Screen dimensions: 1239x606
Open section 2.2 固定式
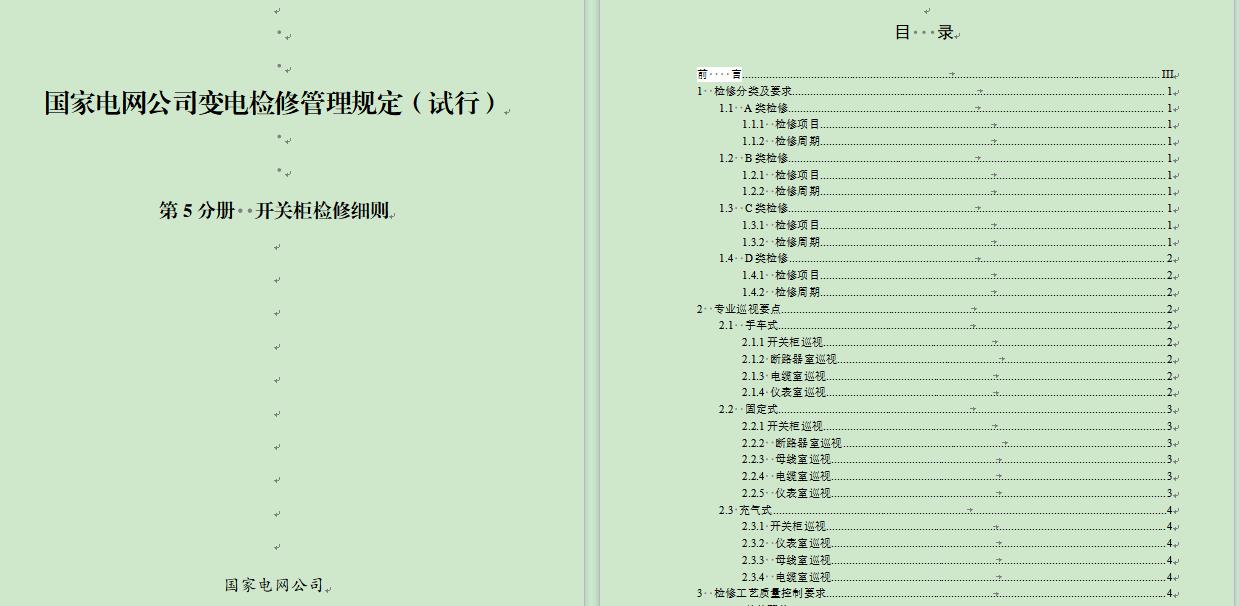click(x=947, y=409)
